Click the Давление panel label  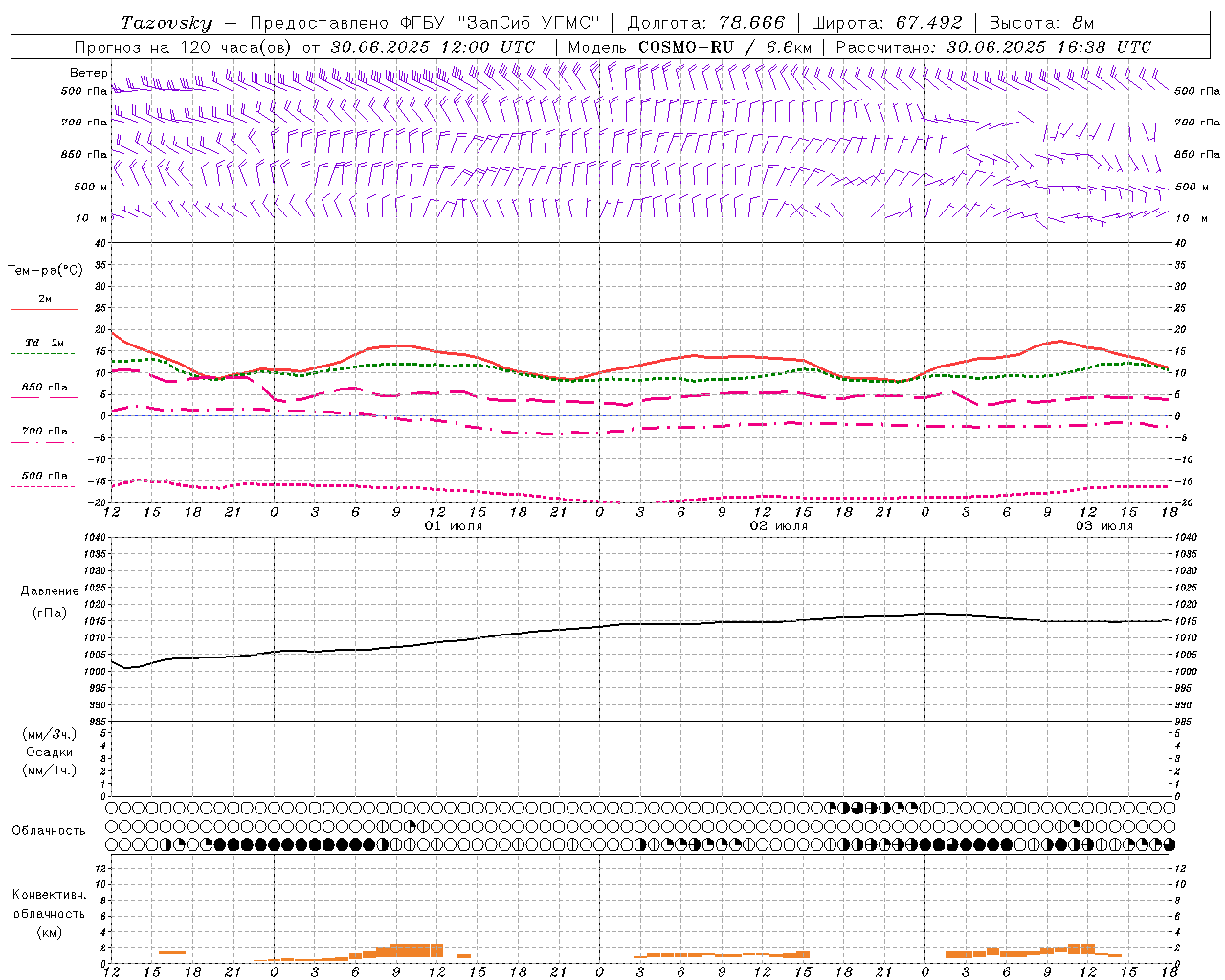50,591
